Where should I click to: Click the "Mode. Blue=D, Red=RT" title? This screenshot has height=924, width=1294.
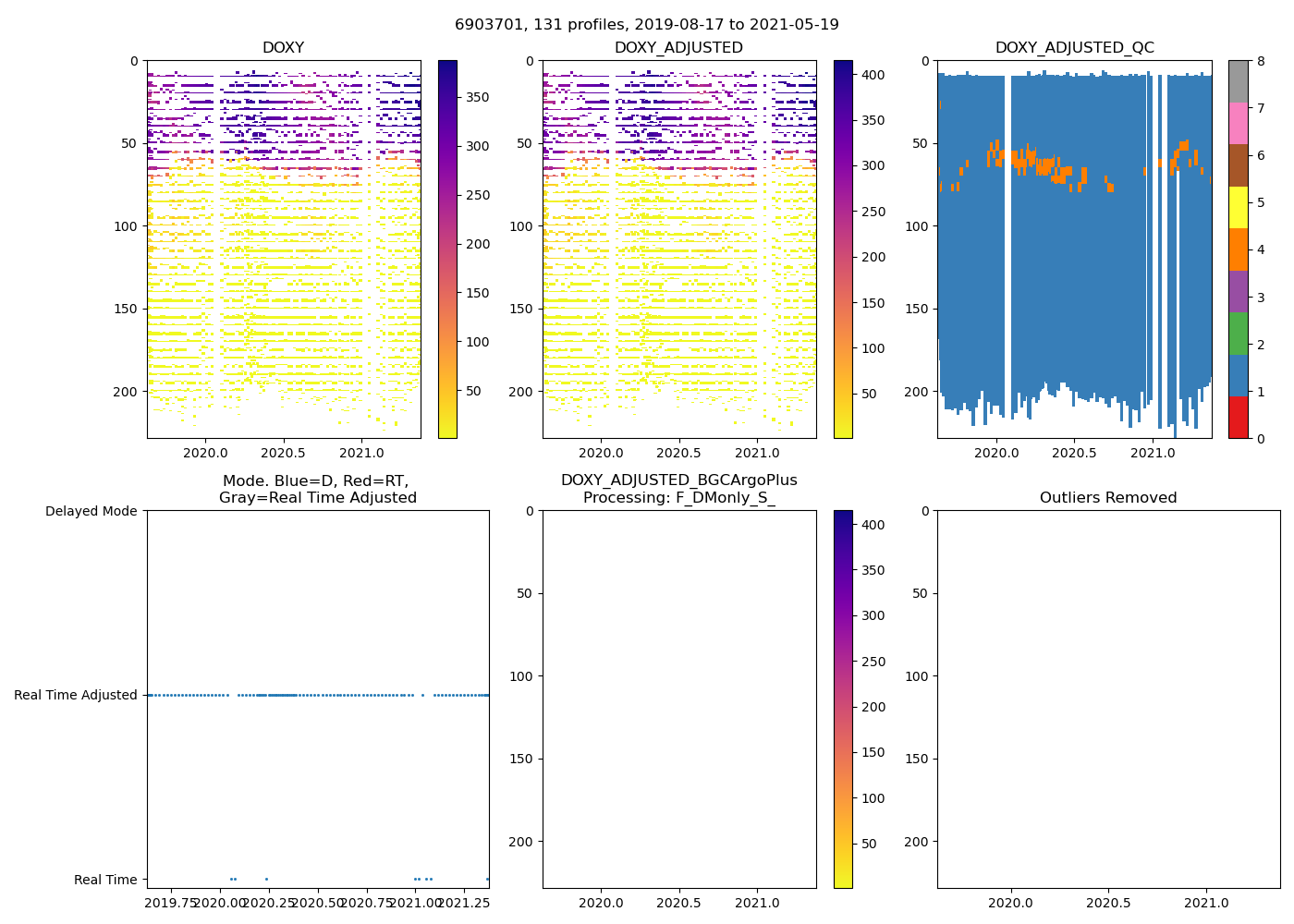coord(317,489)
